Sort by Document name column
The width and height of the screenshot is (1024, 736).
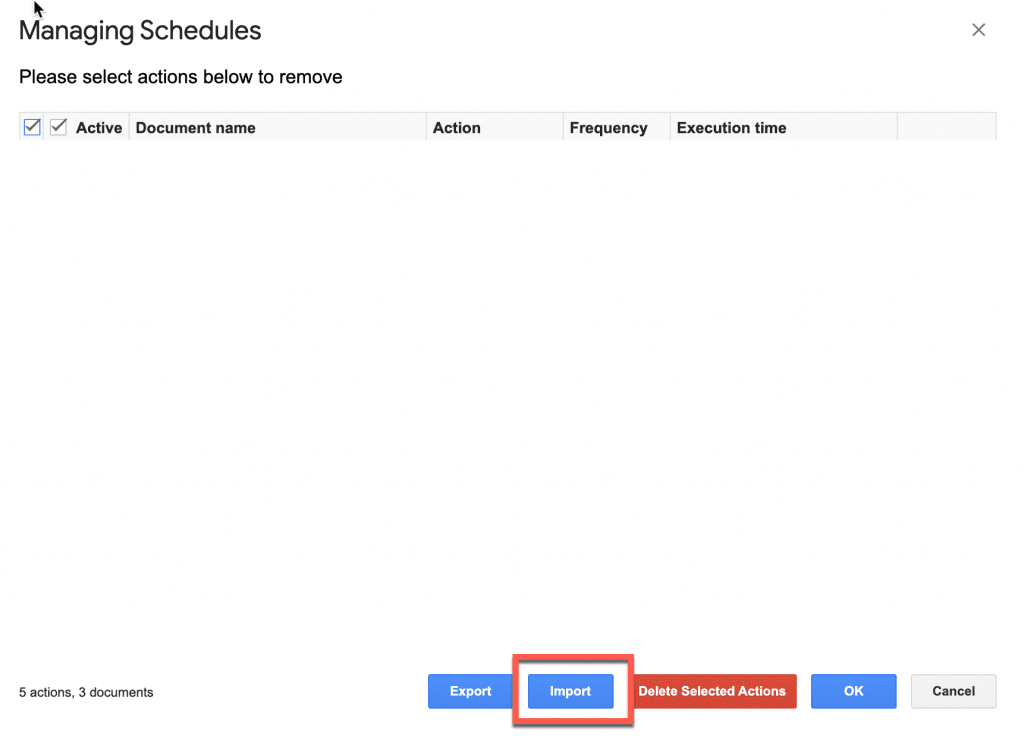[x=195, y=128]
